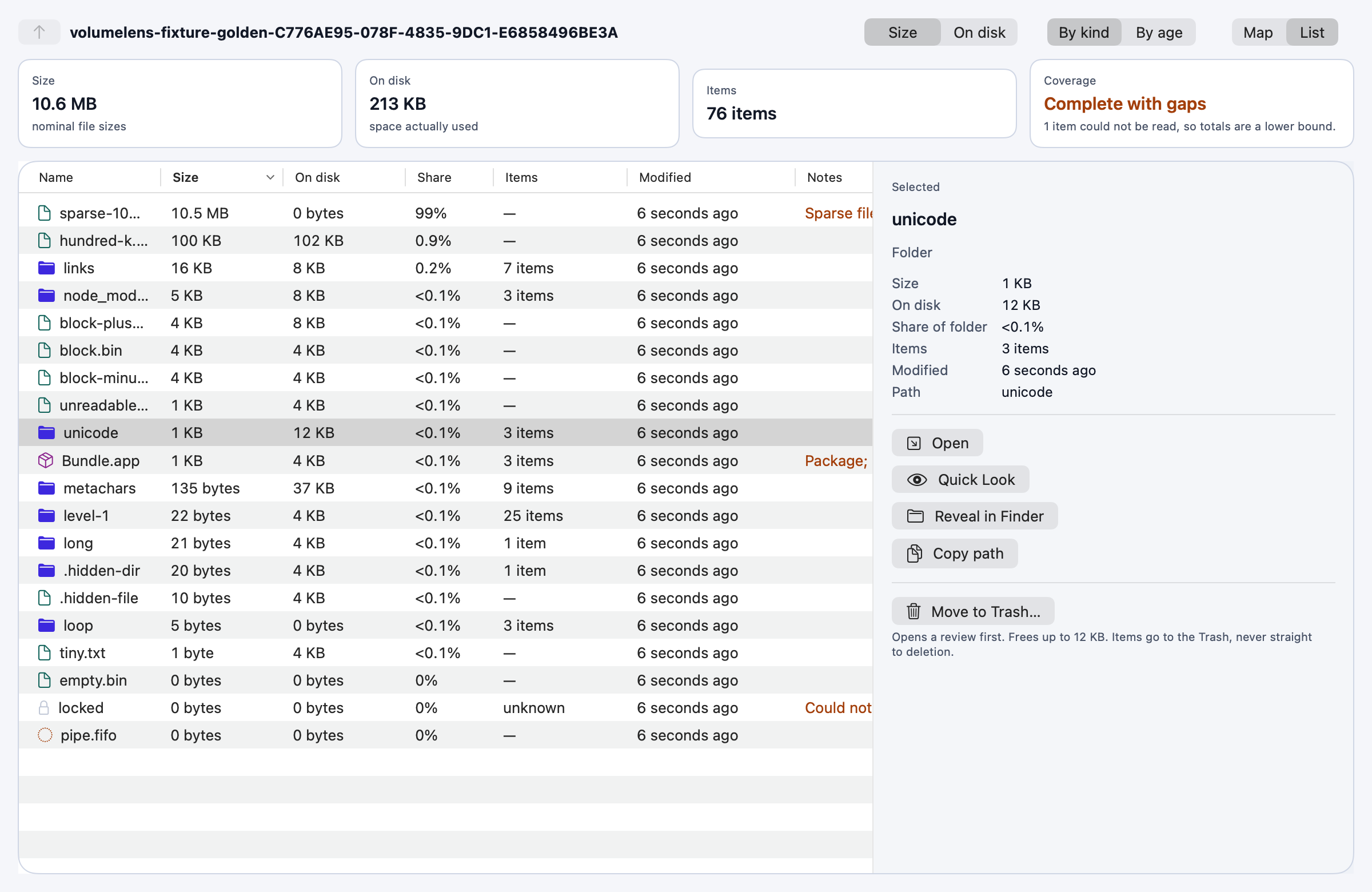The width and height of the screenshot is (1372, 892).
Task: Click the block-plus file icon
Action: tap(45, 323)
